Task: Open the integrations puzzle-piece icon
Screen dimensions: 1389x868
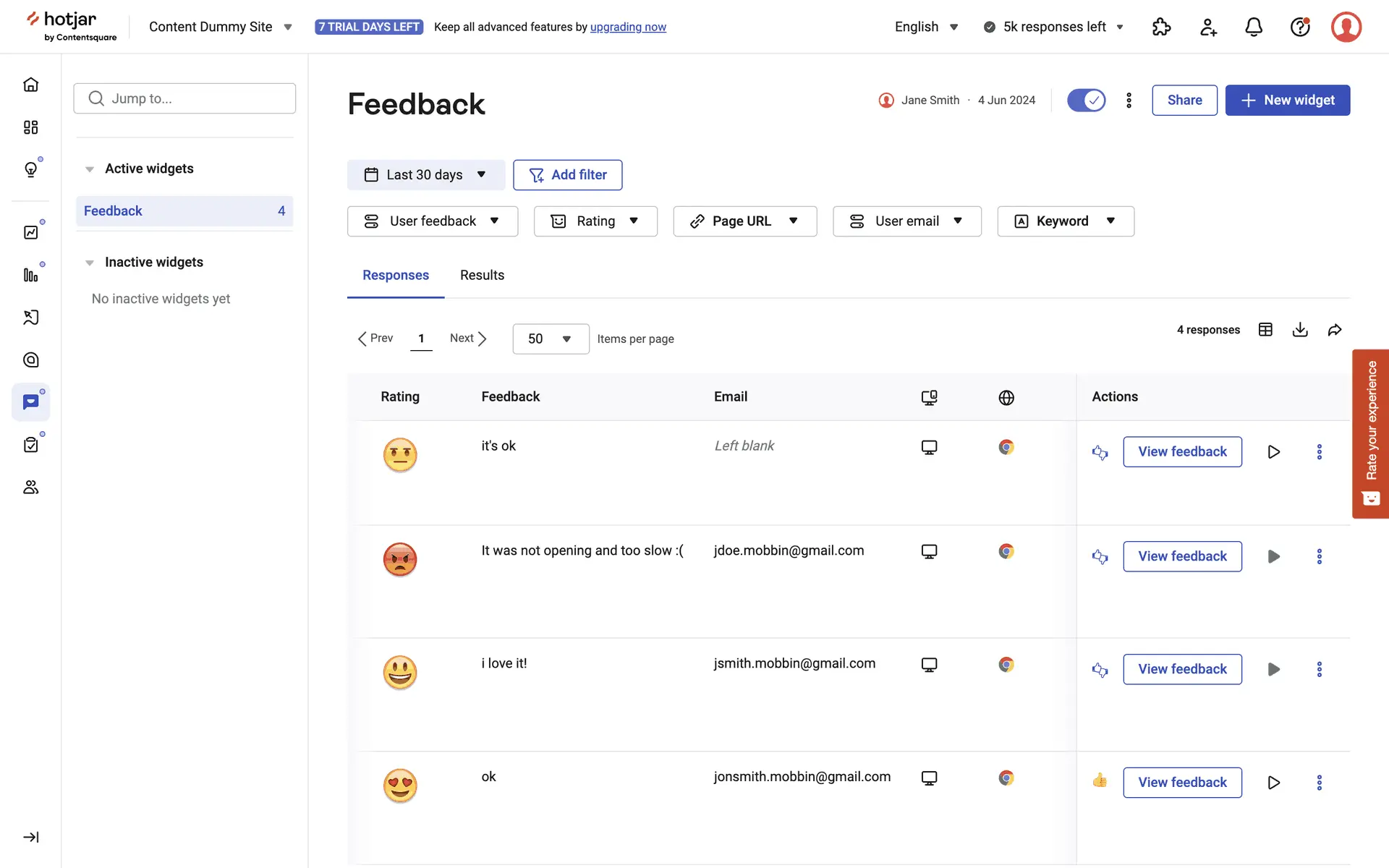Action: coord(1161,27)
